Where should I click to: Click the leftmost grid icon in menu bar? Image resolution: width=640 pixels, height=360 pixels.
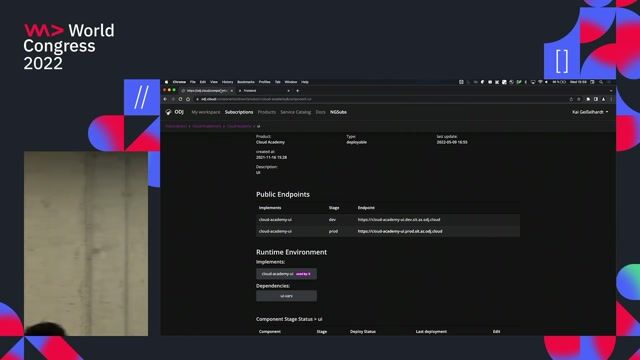click(x=461, y=82)
